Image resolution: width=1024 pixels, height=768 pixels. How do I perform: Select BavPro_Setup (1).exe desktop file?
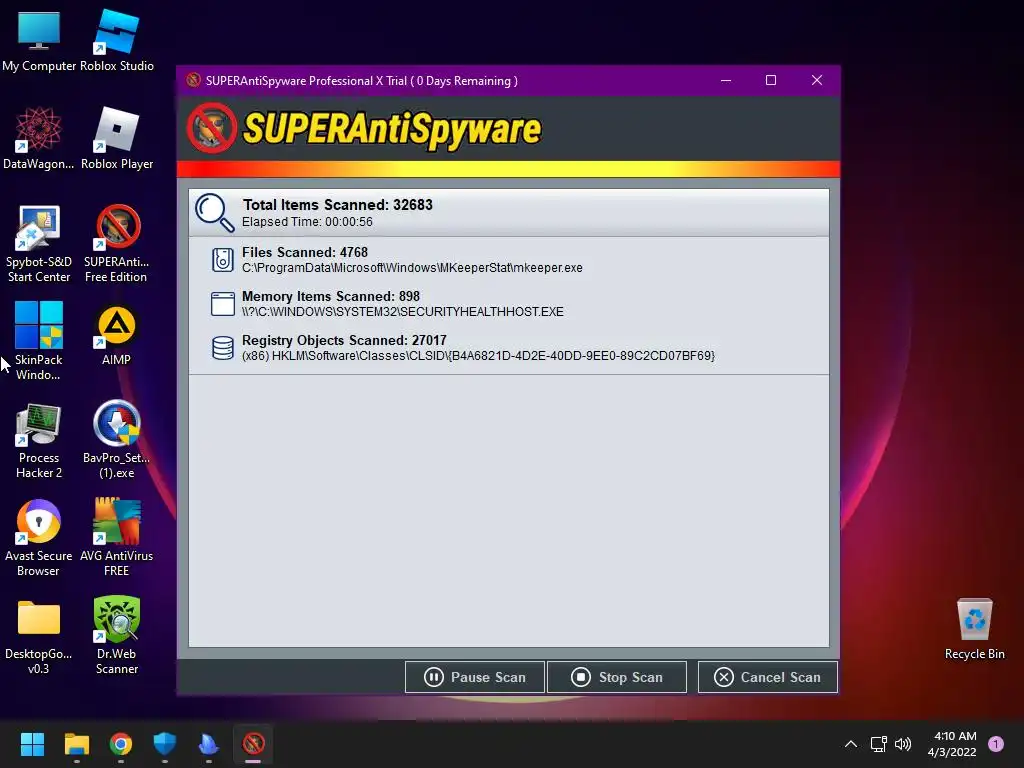coord(117,440)
